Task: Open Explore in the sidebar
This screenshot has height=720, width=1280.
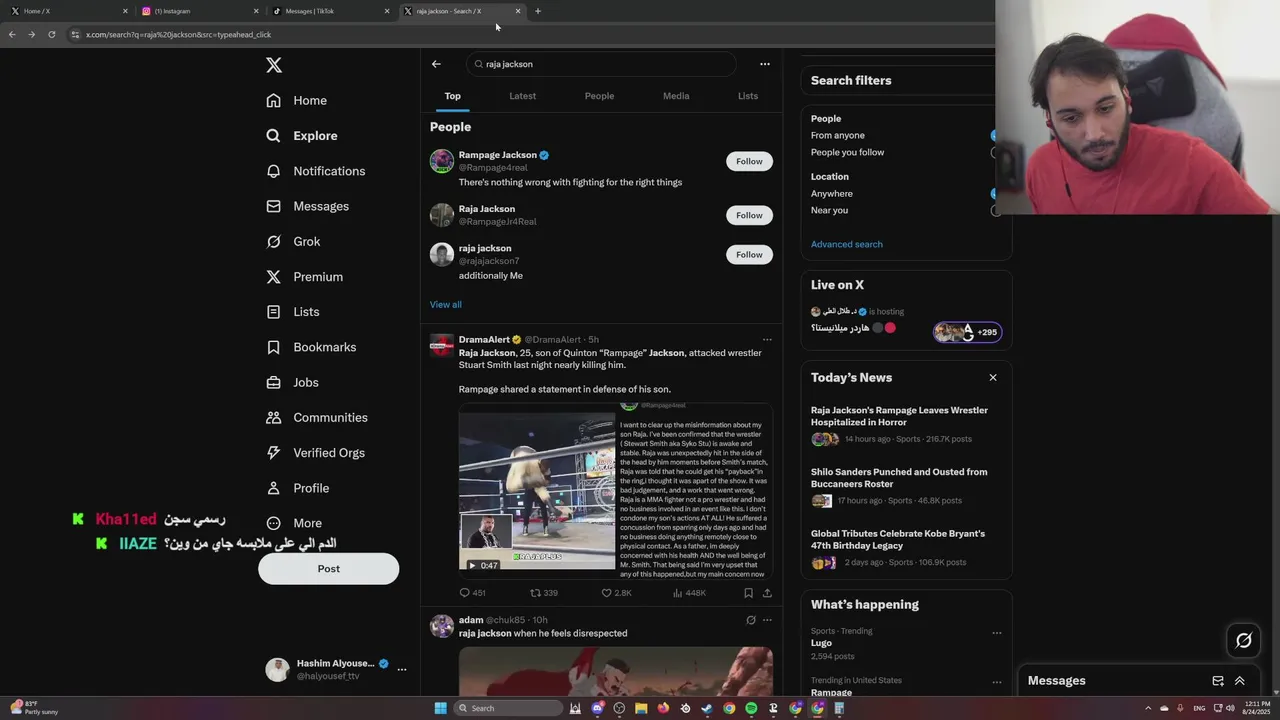Action: (302, 136)
